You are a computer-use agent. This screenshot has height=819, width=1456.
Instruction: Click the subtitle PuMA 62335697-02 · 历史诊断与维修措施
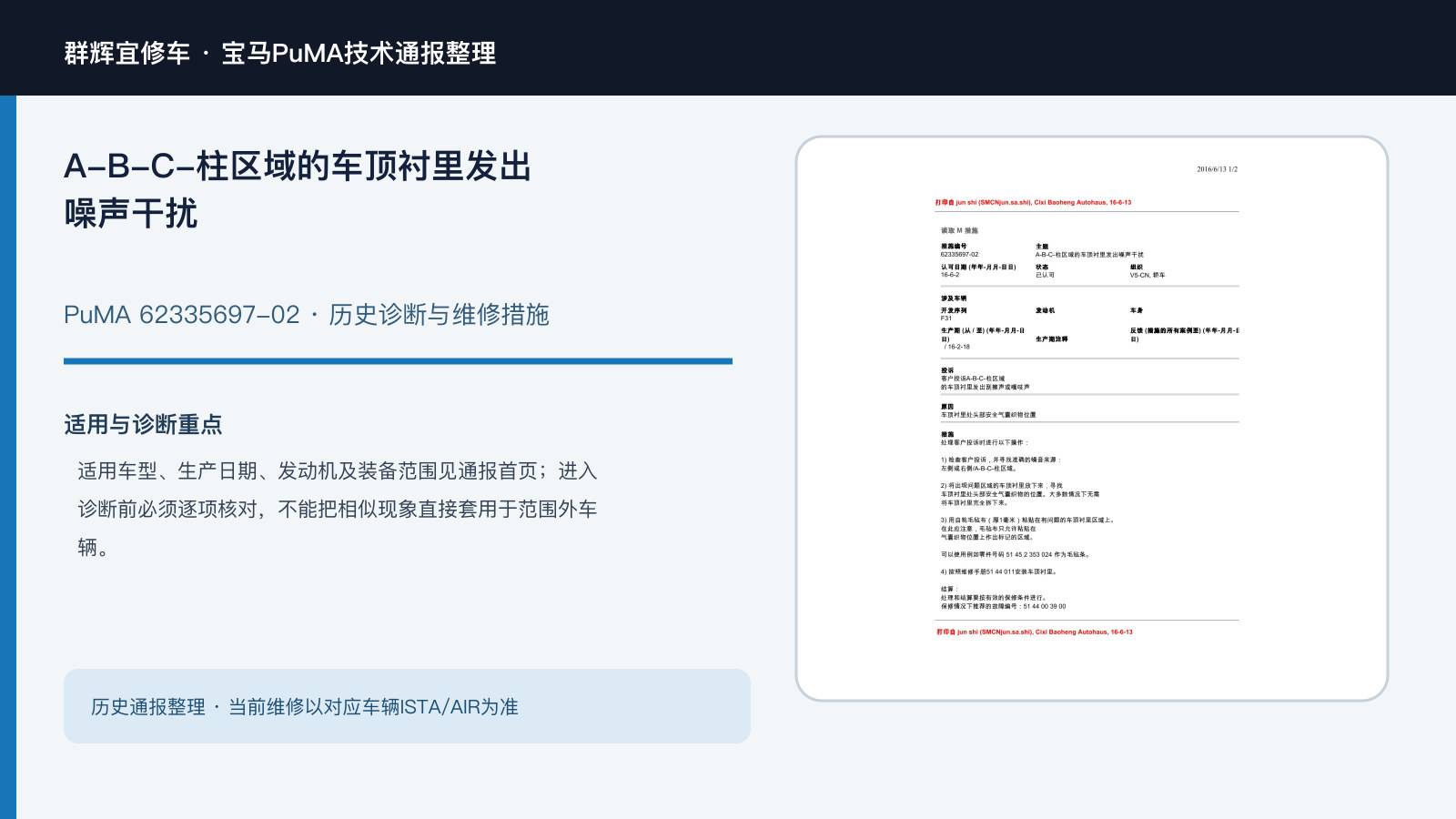click(307, 315)
